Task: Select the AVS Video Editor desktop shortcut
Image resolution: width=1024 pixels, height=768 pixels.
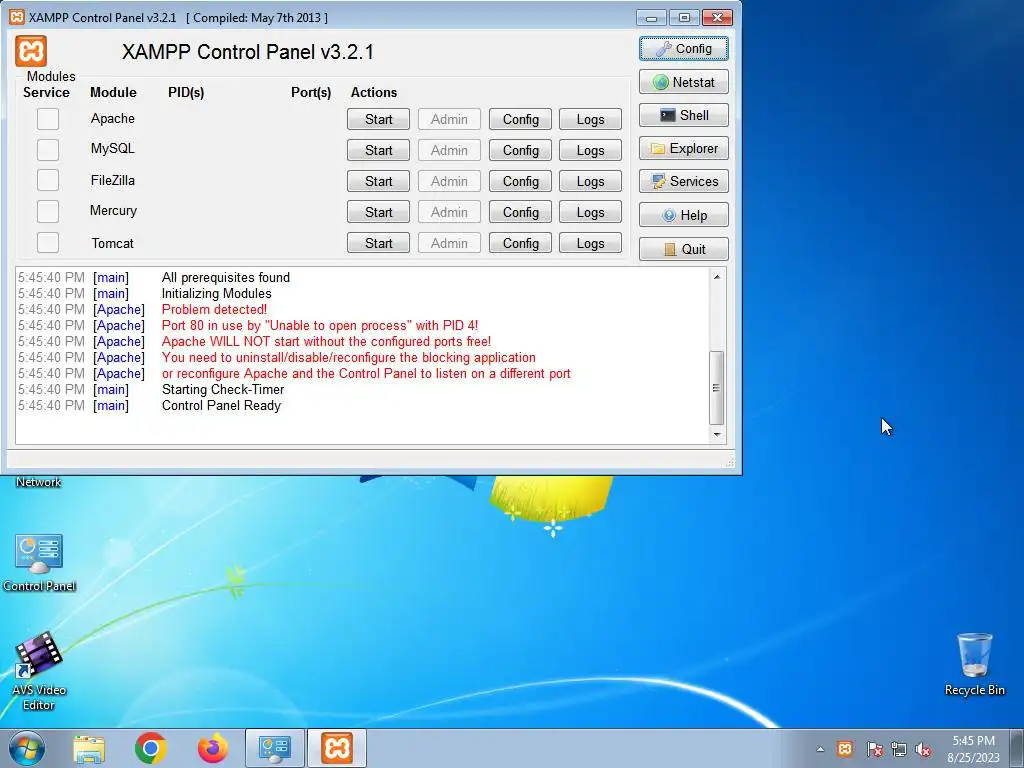Action: 39,671
